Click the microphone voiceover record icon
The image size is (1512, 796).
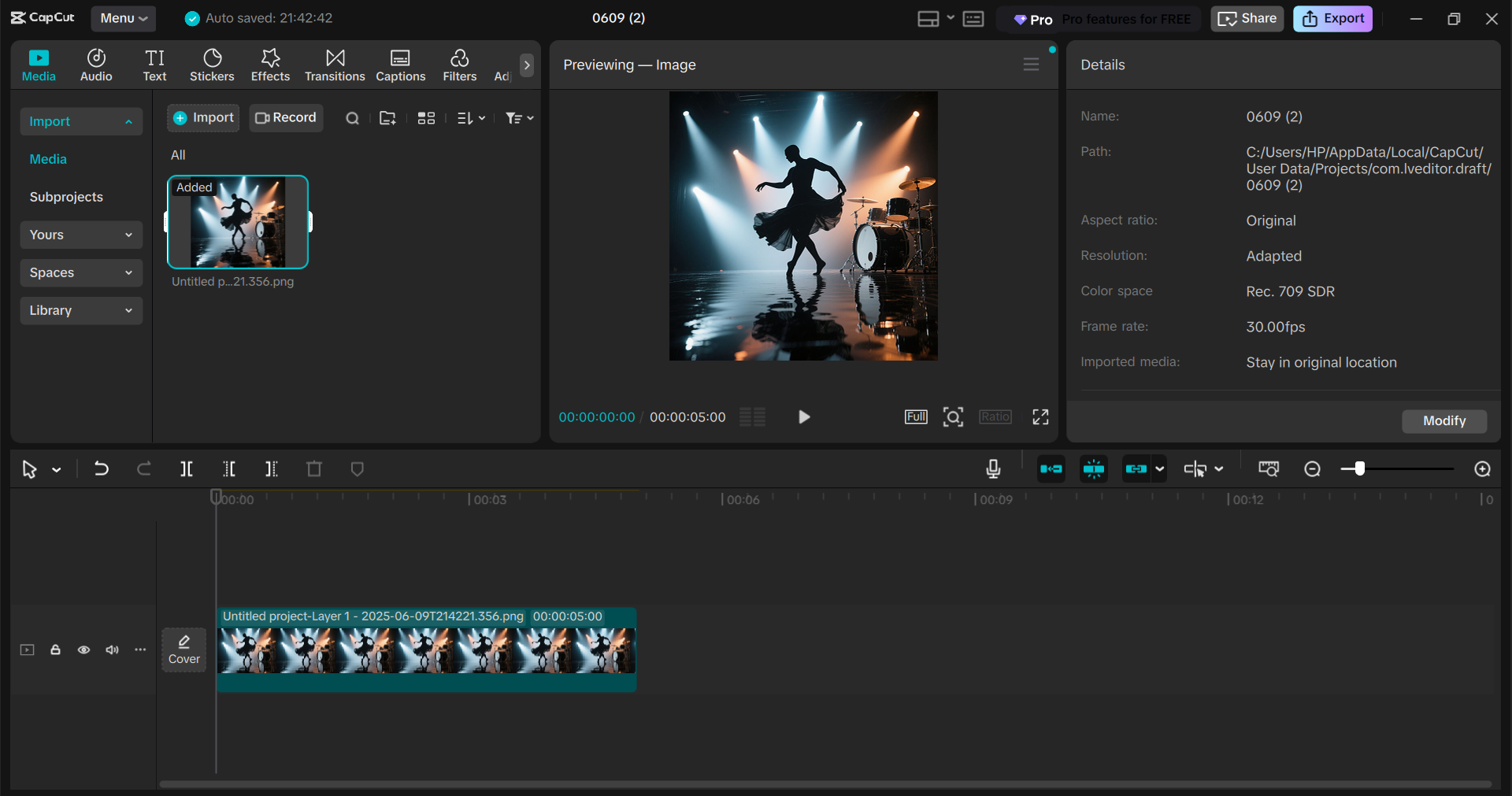coord(993,469)
